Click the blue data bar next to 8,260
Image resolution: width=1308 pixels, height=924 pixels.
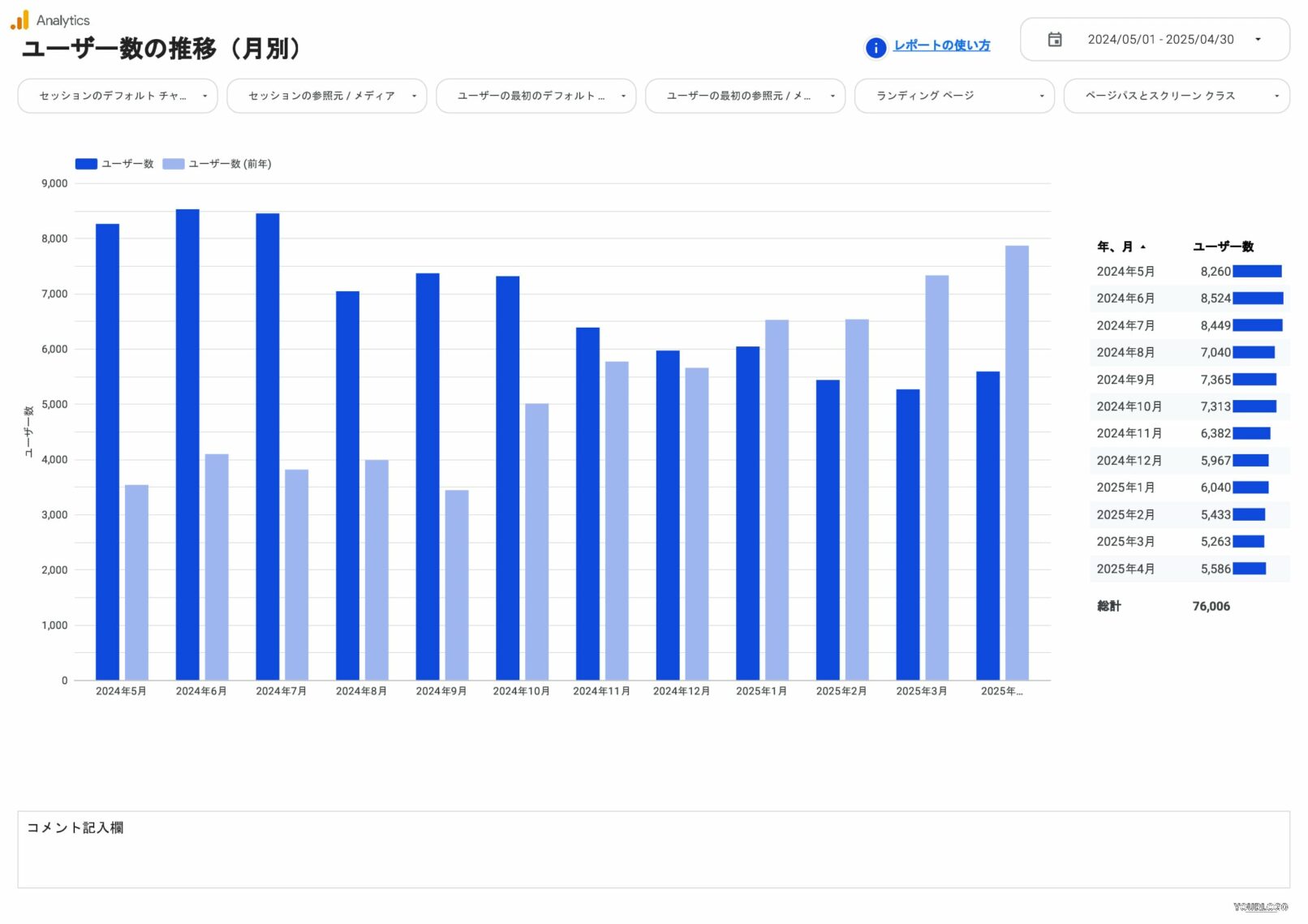pos(1258,271)
